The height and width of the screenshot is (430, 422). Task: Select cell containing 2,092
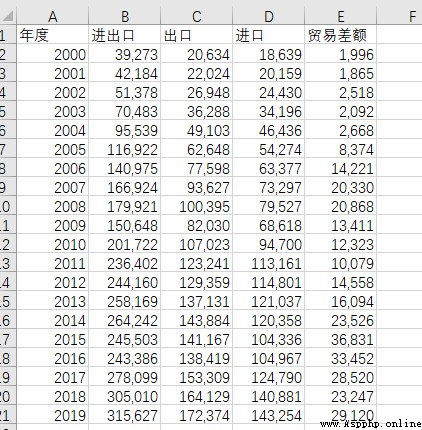pos(341,111)
